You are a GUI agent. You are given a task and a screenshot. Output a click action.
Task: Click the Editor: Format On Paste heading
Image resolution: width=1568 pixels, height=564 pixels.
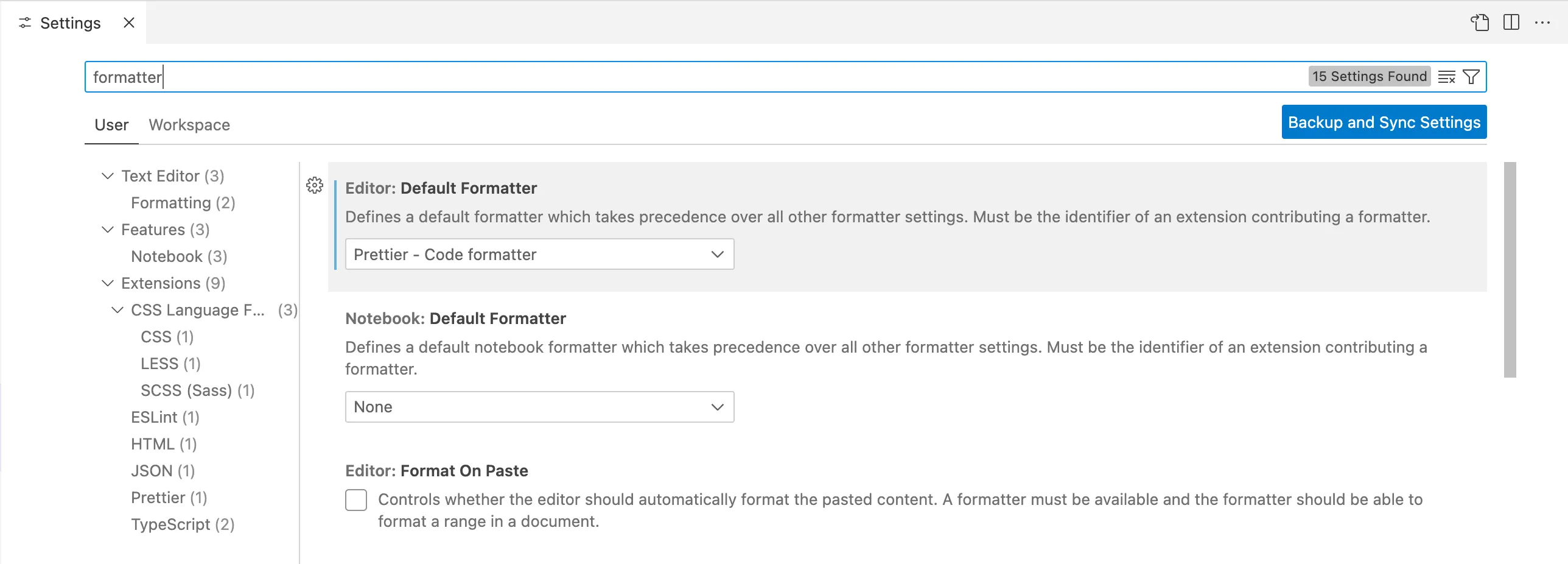click(436, 471)
